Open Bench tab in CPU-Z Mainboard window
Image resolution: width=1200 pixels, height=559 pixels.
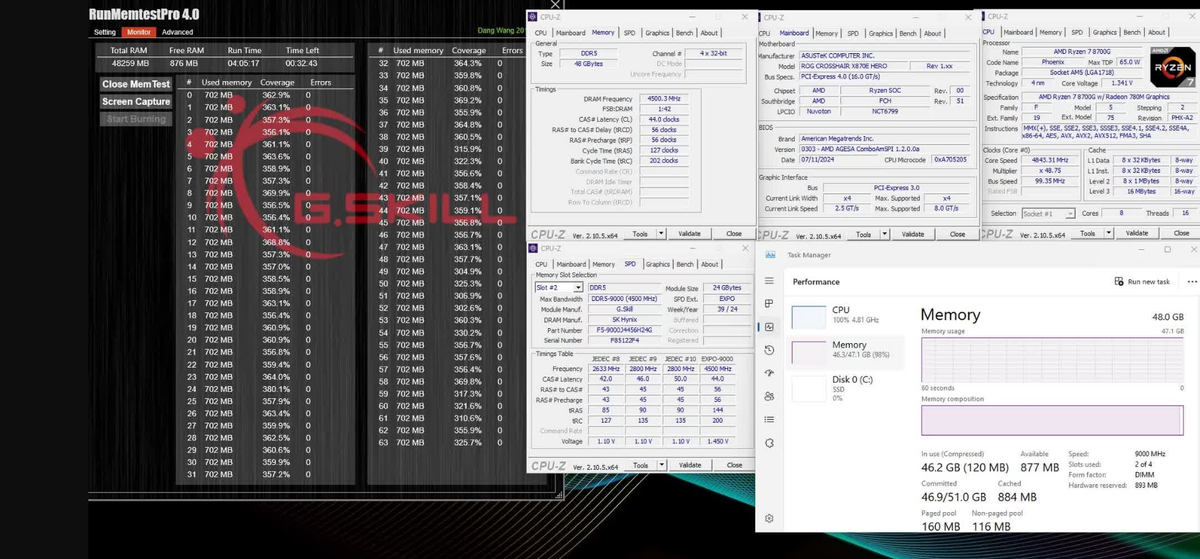coord(909,33)
